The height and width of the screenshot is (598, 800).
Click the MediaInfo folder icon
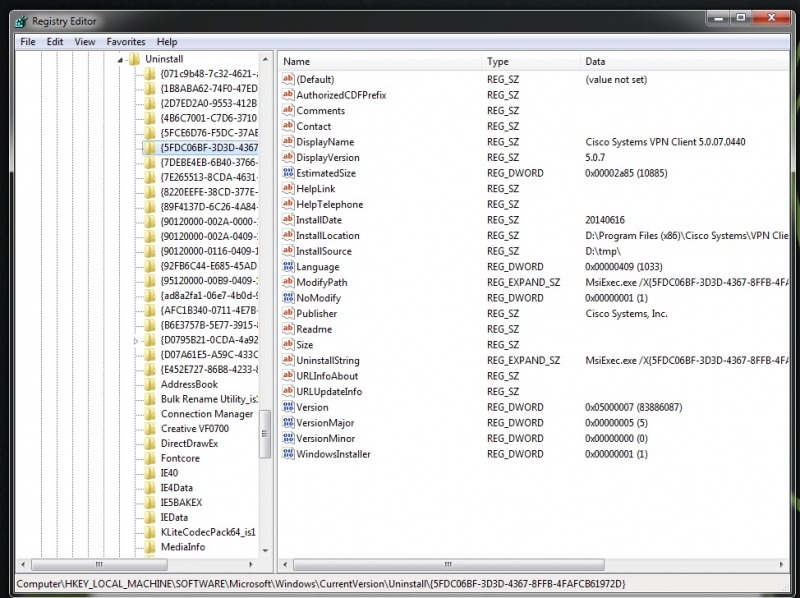coord(149,547)
